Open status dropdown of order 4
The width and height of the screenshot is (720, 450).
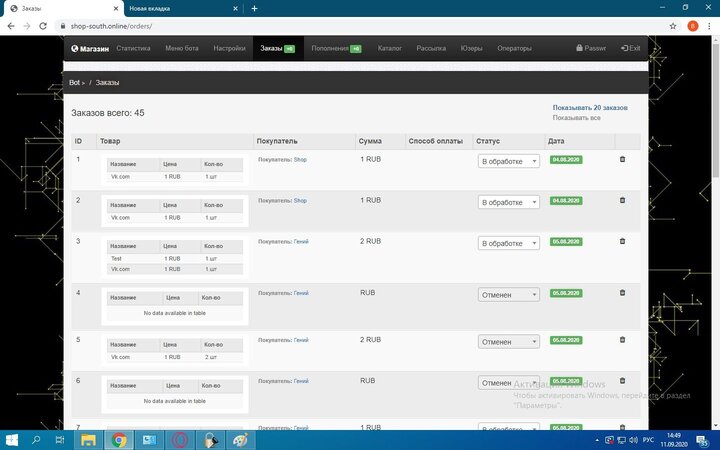point(508,294)
